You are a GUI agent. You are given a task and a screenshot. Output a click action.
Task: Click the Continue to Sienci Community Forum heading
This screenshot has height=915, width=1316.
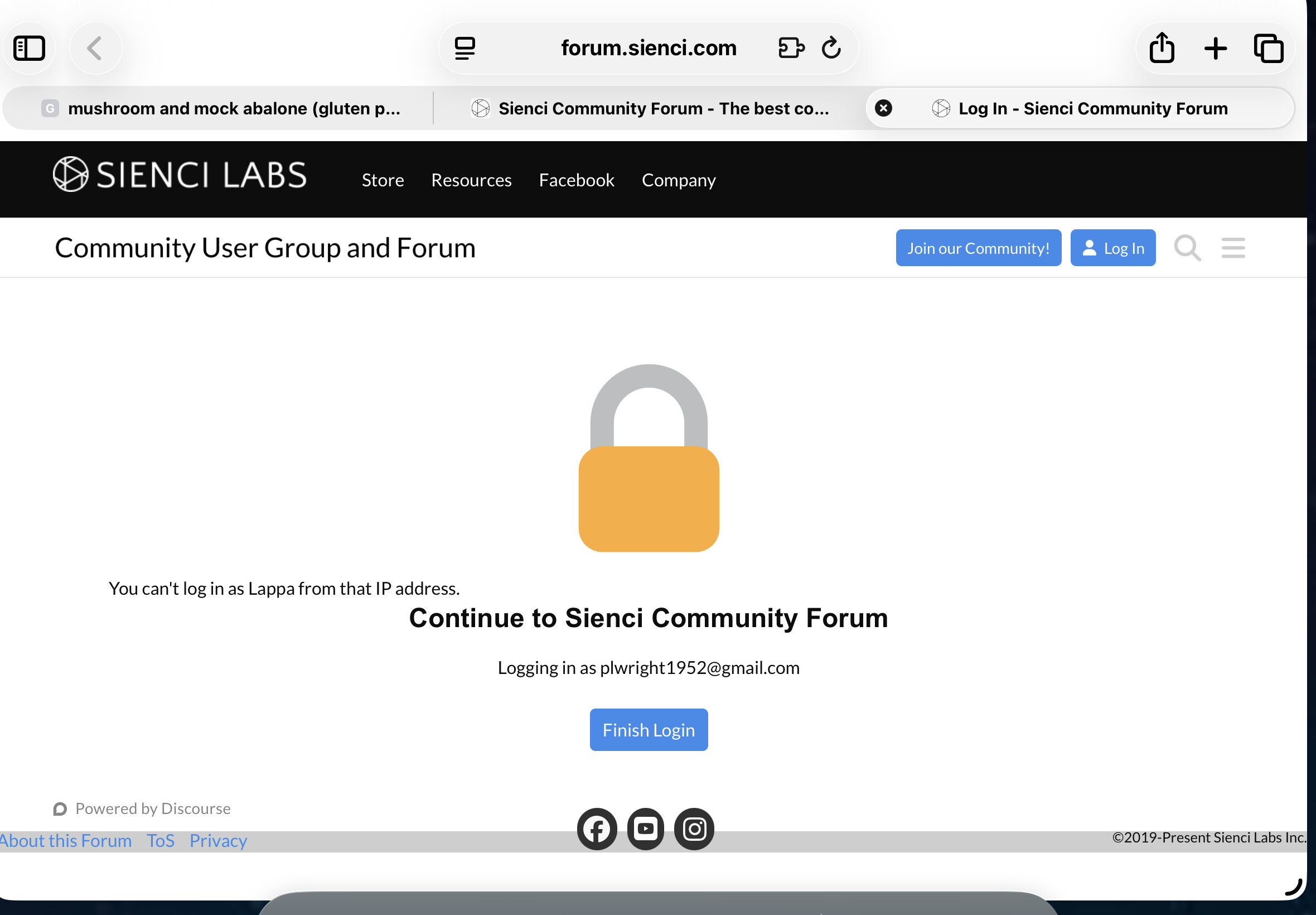(x=649, y=618)
